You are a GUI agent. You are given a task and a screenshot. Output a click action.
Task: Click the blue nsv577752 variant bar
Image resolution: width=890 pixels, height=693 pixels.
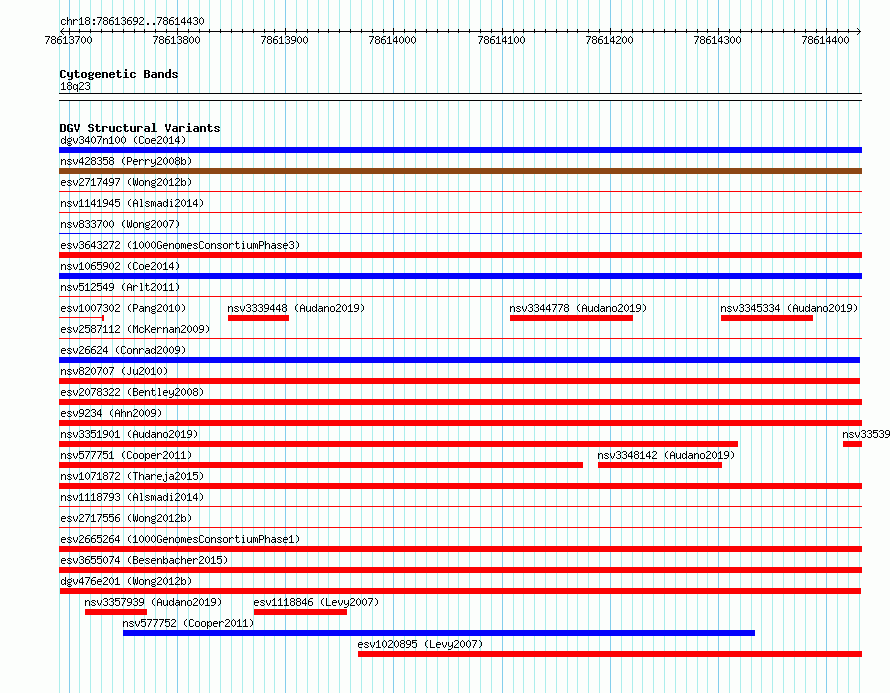439,633
